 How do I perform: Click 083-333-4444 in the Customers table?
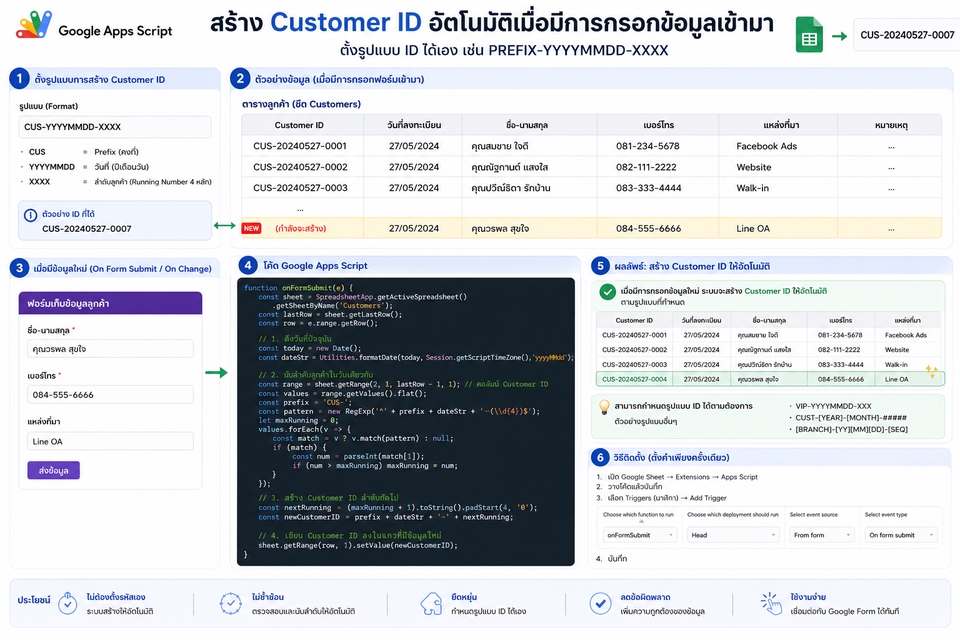click(648, 187)
